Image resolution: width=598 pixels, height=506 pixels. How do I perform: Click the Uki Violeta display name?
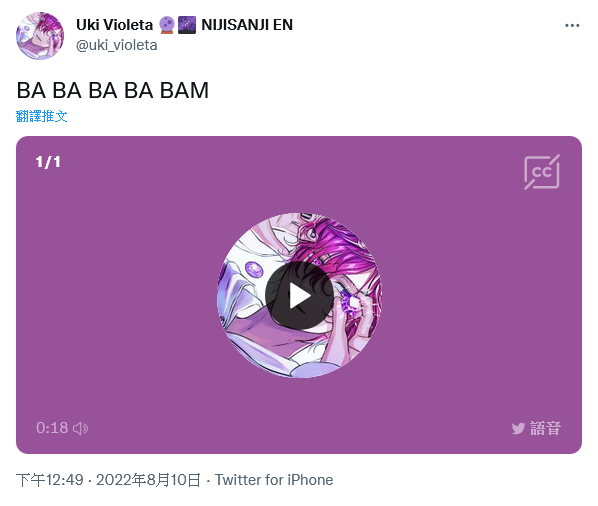click(114, 25)
